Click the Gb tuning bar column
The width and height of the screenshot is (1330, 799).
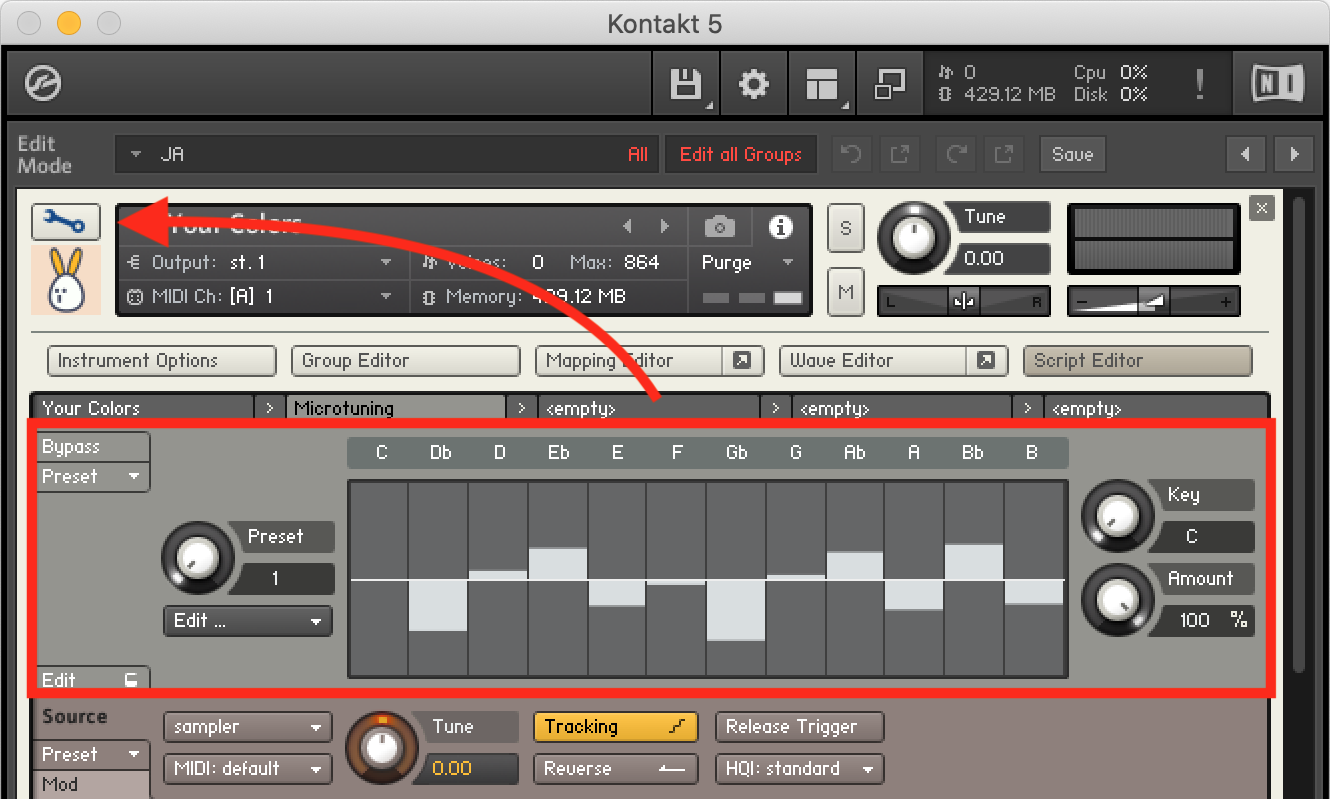736,579
